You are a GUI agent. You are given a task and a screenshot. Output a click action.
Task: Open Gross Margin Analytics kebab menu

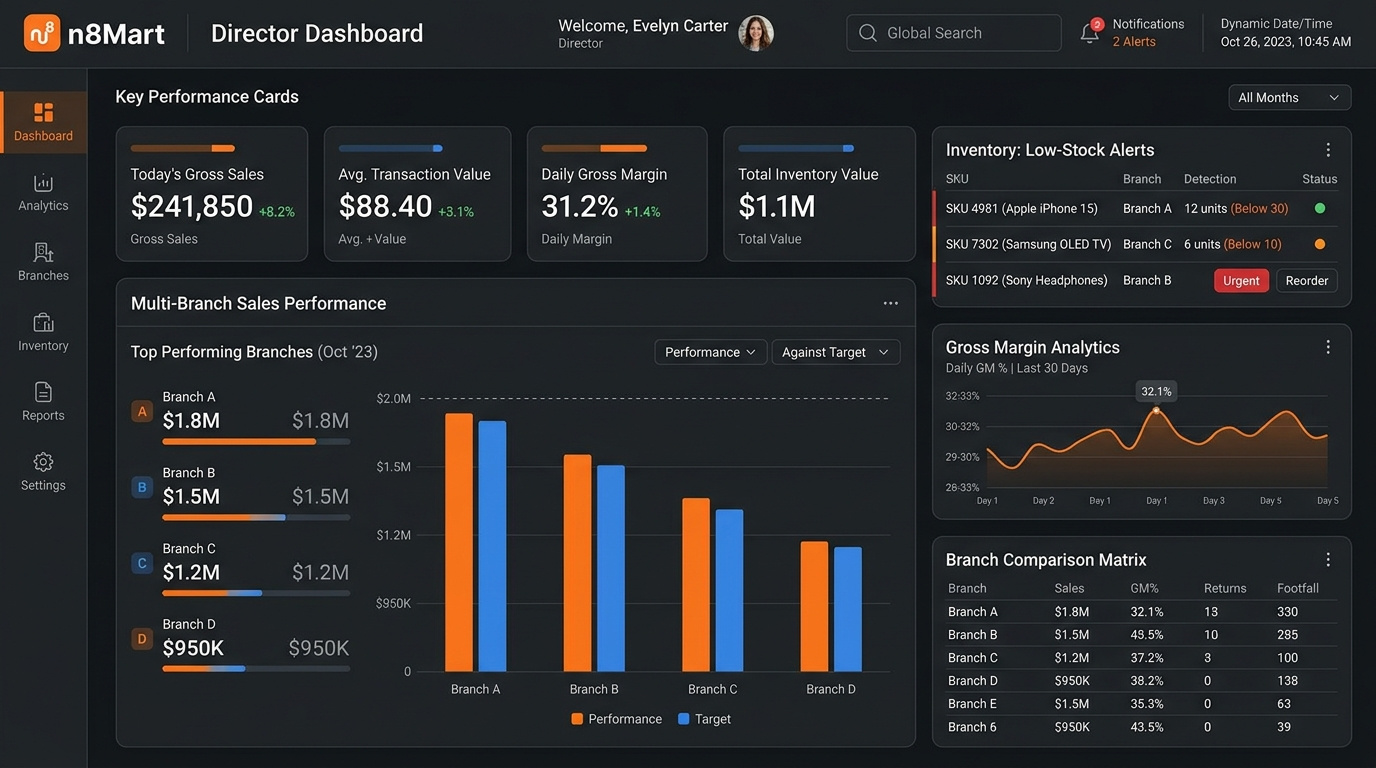(x=1328, y=347)
